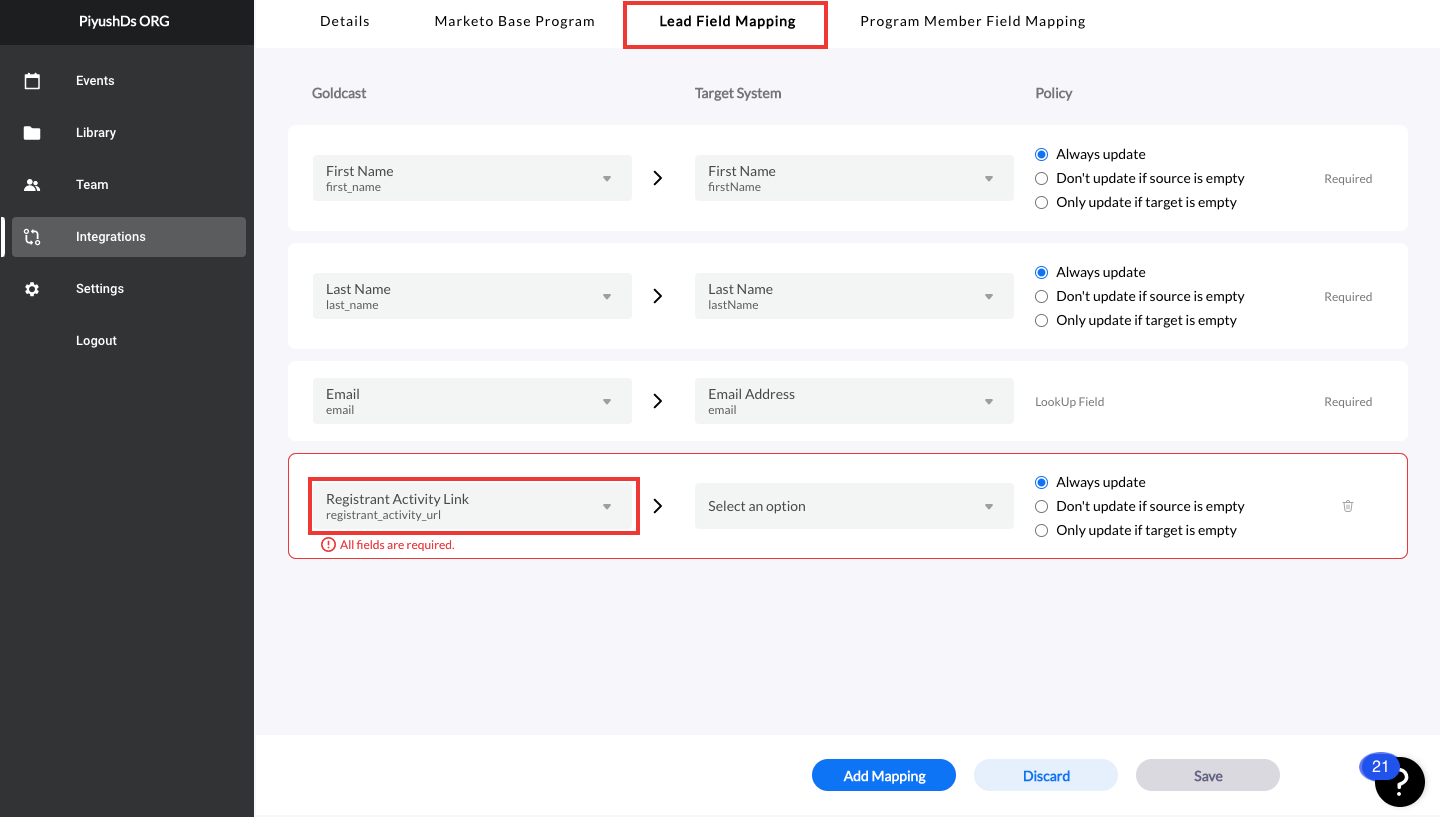Click the Save button
1440x817 pixels.
tap(1208, 775)
